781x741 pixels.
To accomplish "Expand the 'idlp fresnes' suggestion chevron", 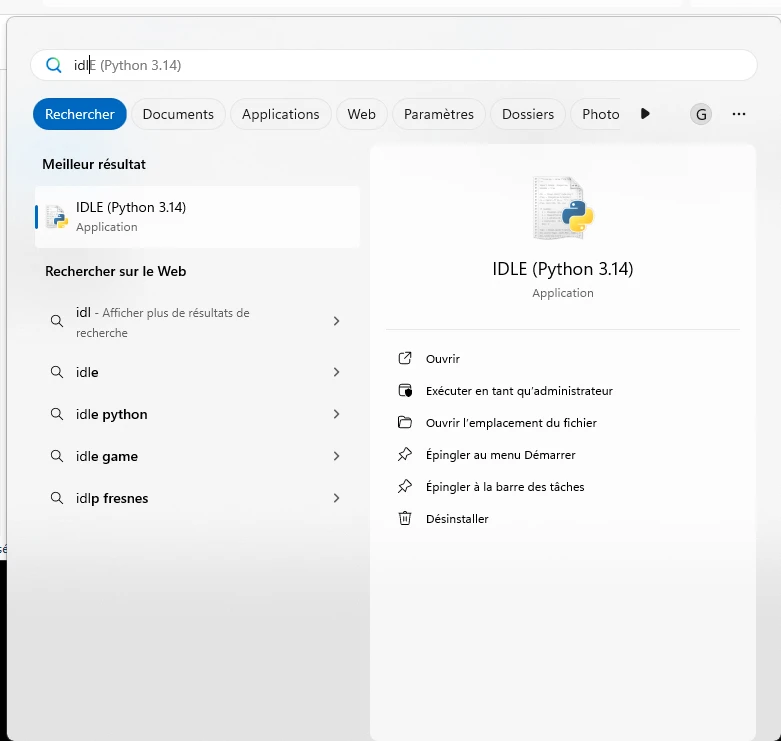I will click(336, 498).
